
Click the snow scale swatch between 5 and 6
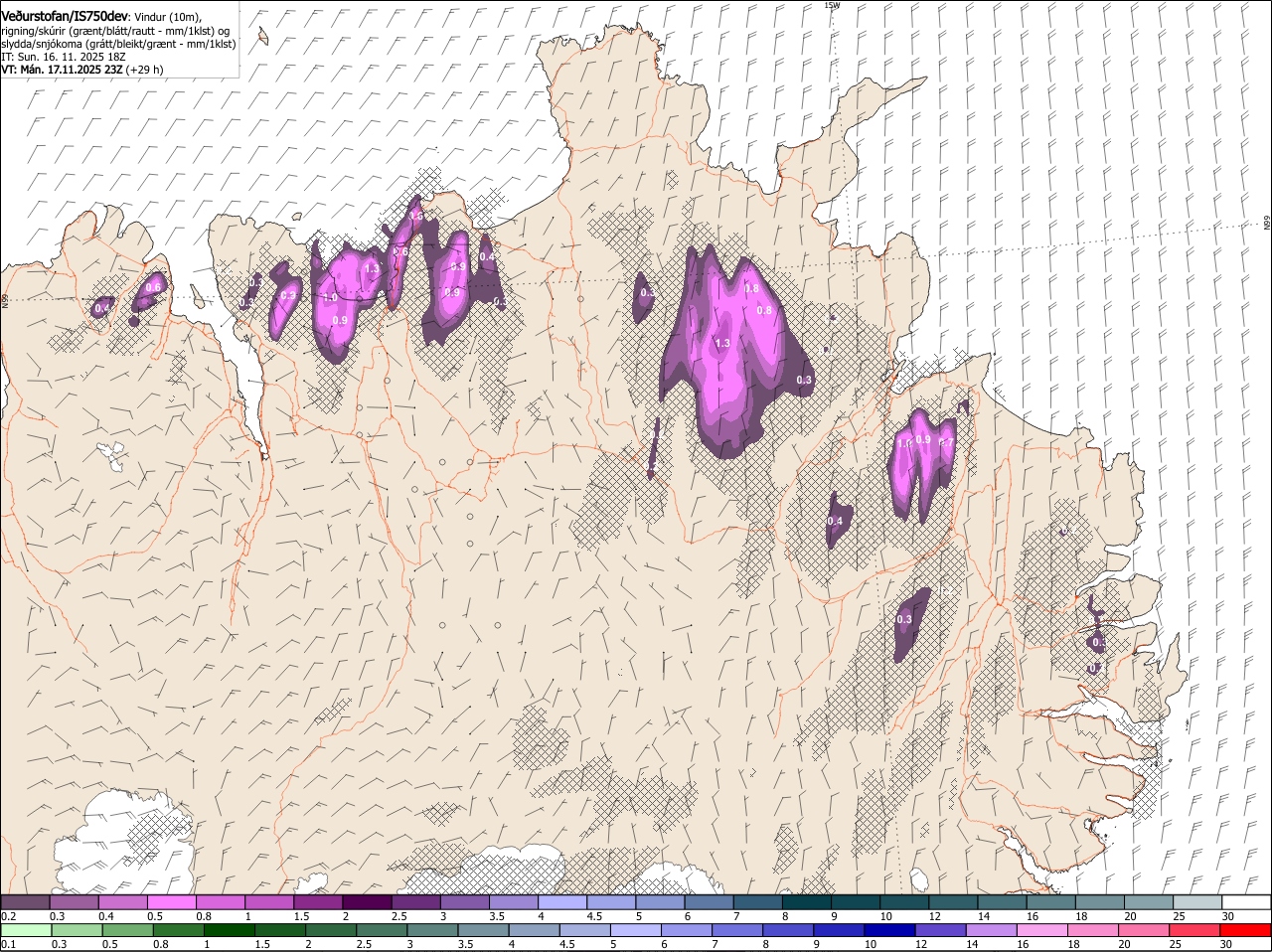662,902
